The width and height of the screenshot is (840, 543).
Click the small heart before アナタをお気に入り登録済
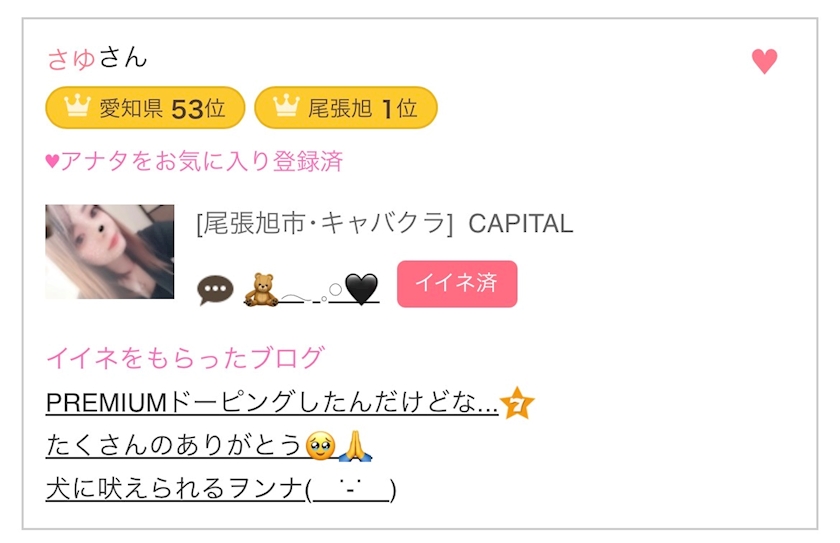[53, 162]
